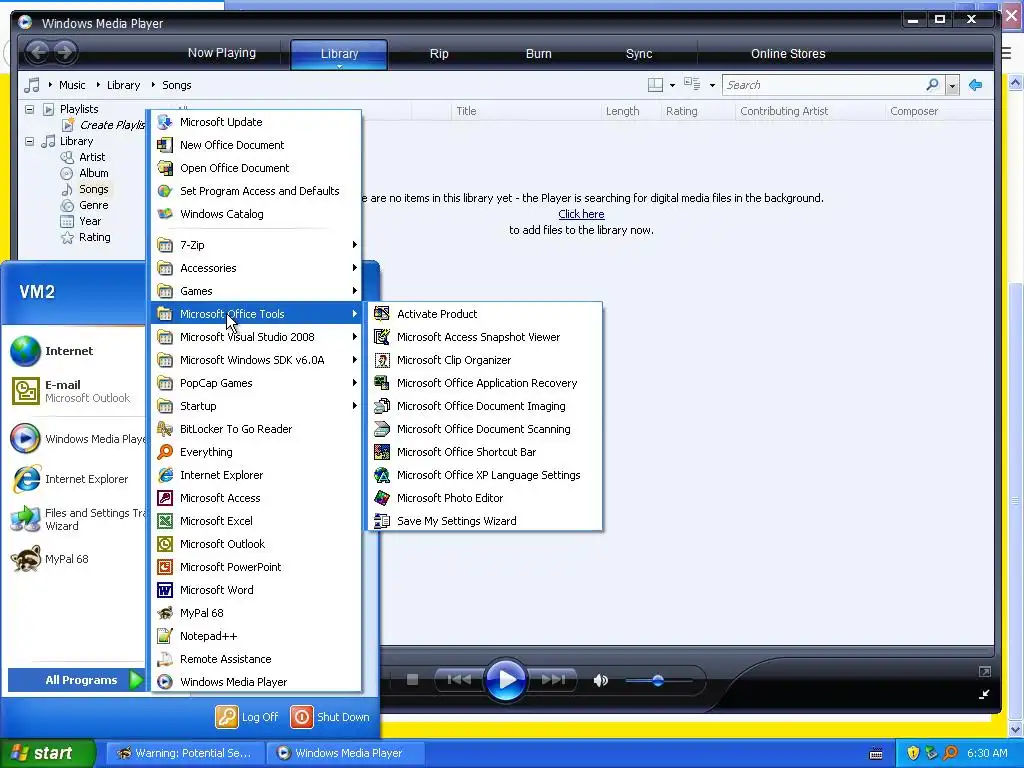Expand the 7-Zip submenu
This screenshot has height=768, width=1024.
(x=256, y=245)
